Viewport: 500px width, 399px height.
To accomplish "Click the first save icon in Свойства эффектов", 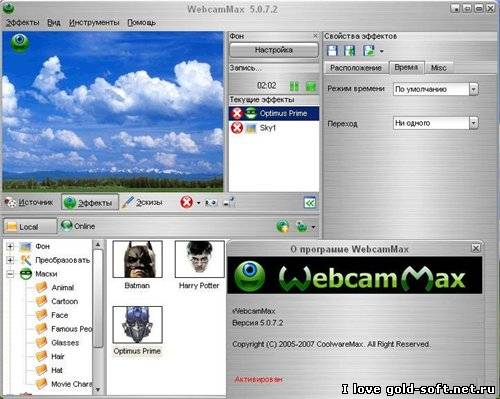I will 332,51.
